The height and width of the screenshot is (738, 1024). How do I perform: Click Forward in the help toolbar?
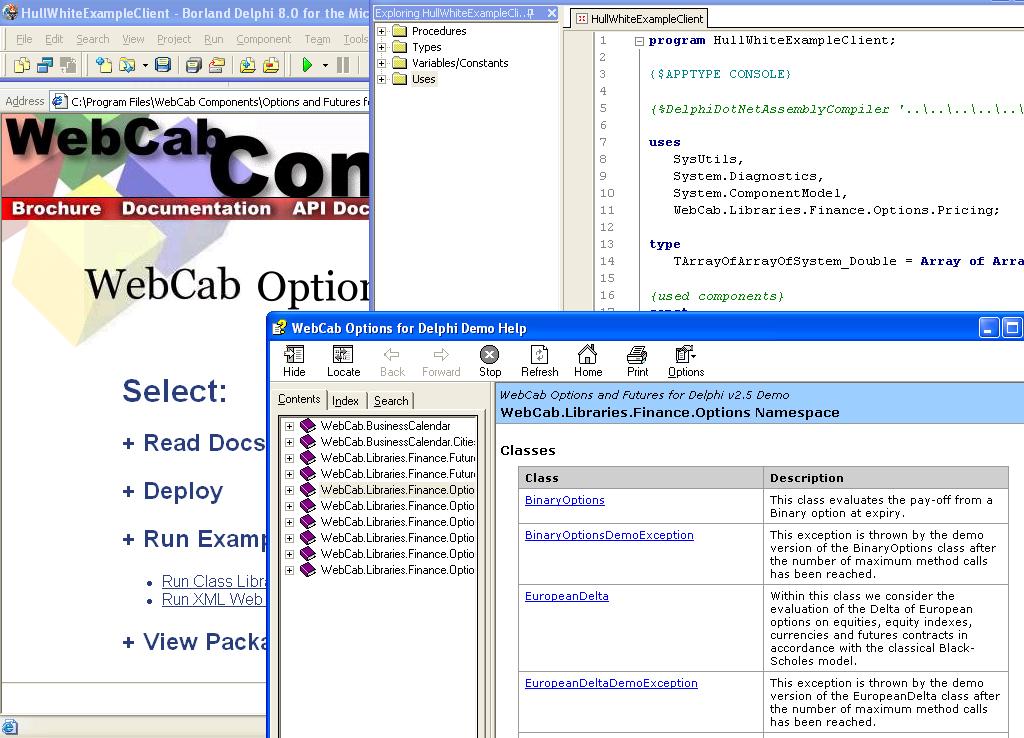(441, 361)
